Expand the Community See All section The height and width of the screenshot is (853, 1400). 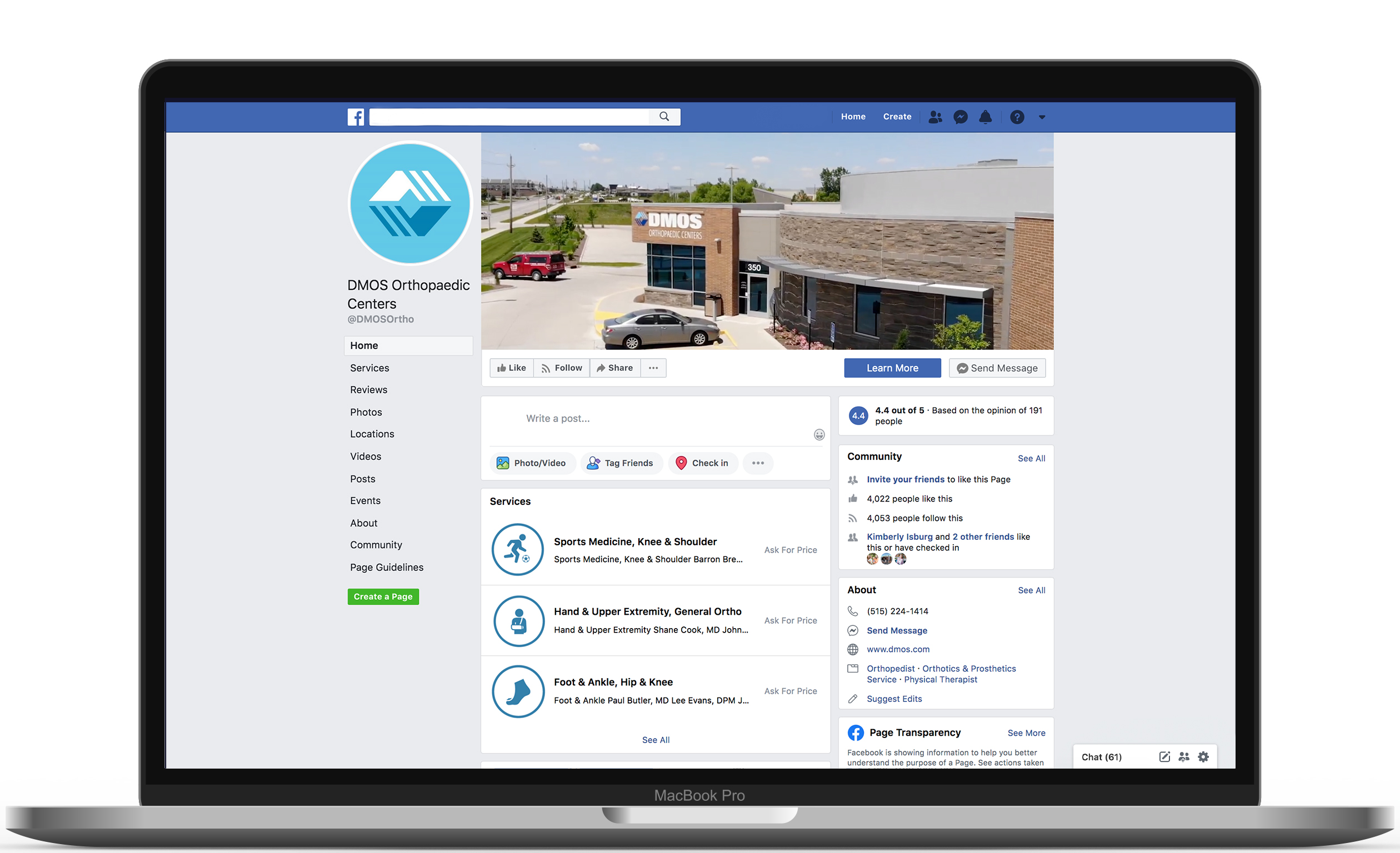tap(1032, 458)
